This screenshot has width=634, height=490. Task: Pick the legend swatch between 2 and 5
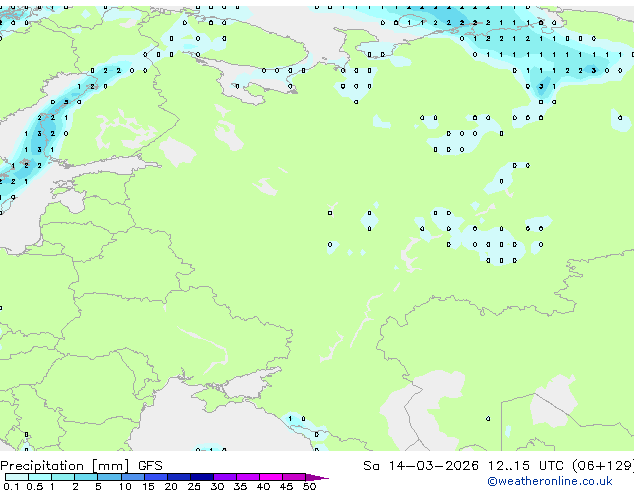[x=86, y=477]
